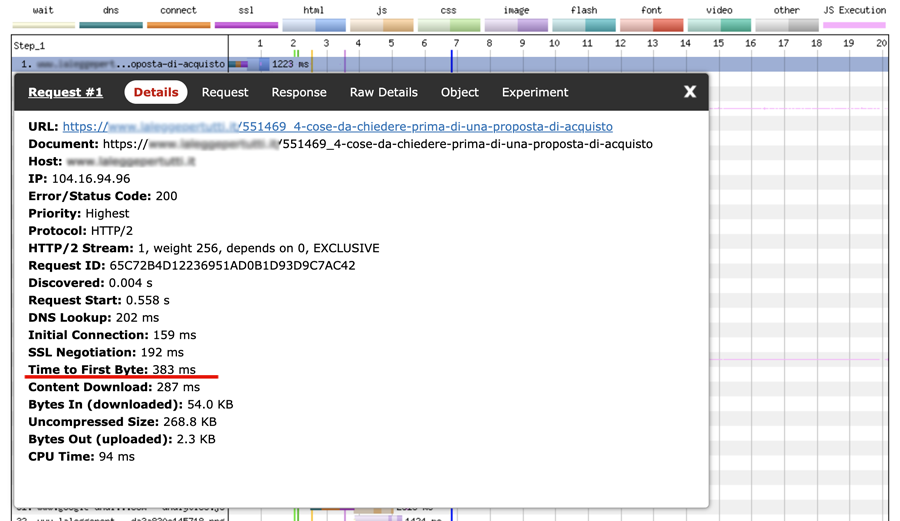
Task: Click the CPU Time 94 ms line
Action: coord(82,457)
